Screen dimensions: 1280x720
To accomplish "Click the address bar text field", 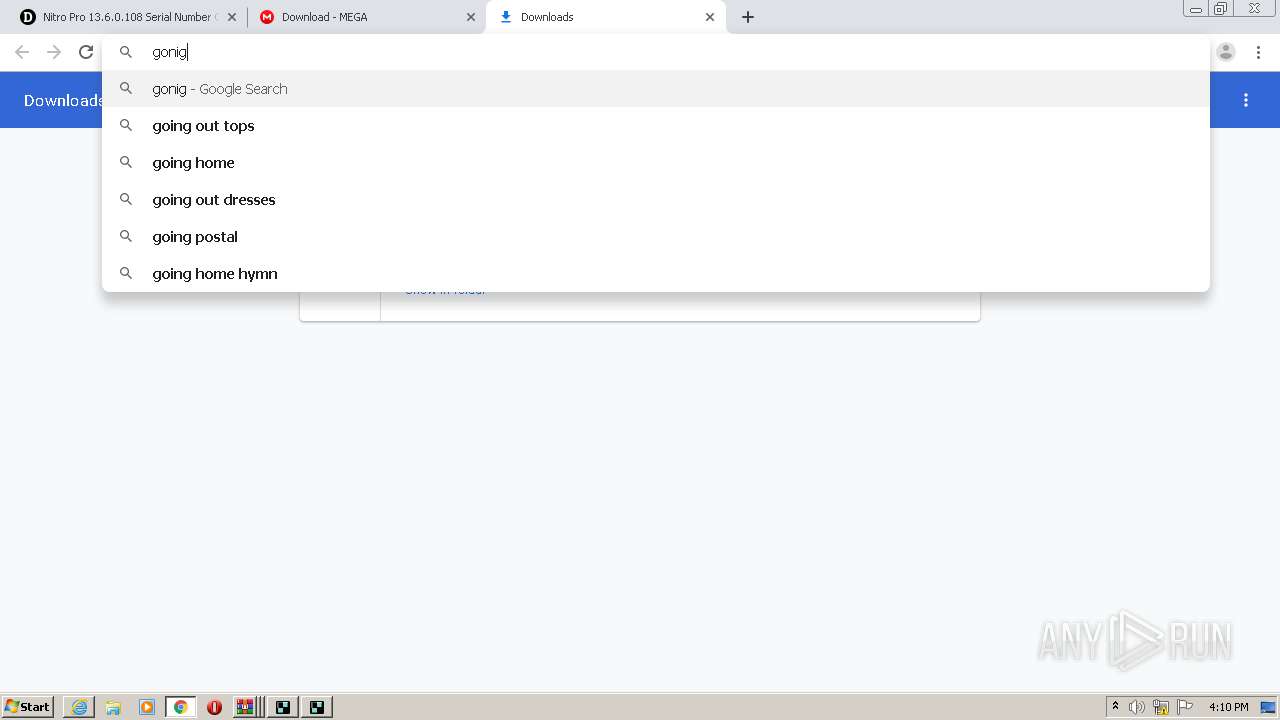I will 655,52.
